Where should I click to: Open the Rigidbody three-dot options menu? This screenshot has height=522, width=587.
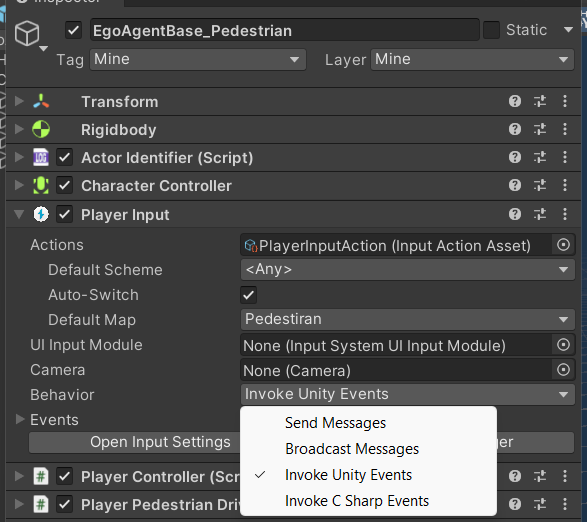click(x=565, y=129)
